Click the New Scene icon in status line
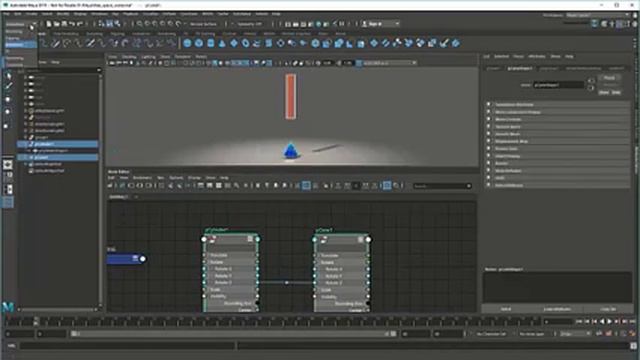 point(49,24)
